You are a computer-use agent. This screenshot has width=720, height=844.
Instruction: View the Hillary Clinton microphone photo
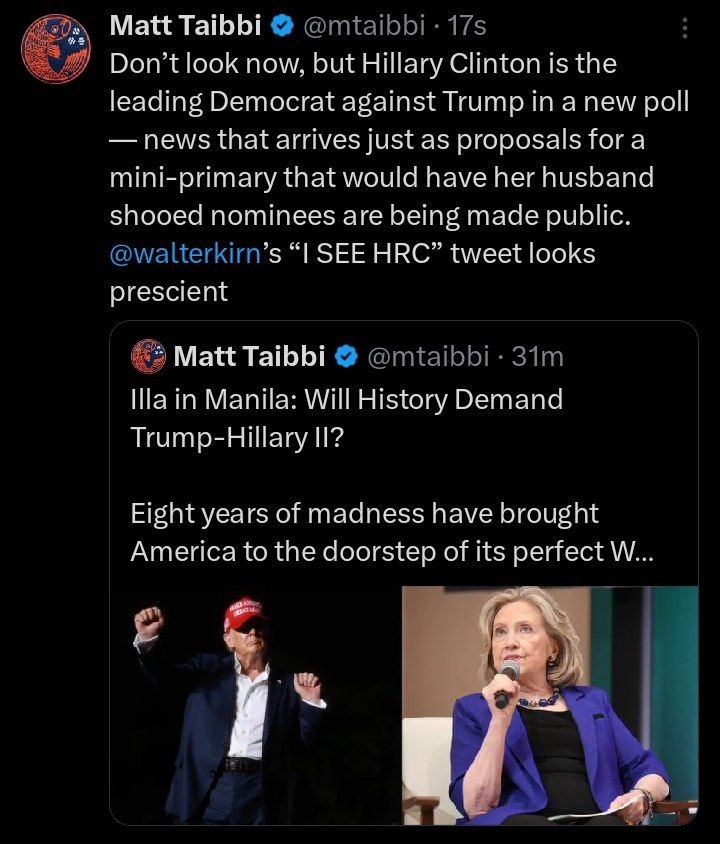point(550,705)
